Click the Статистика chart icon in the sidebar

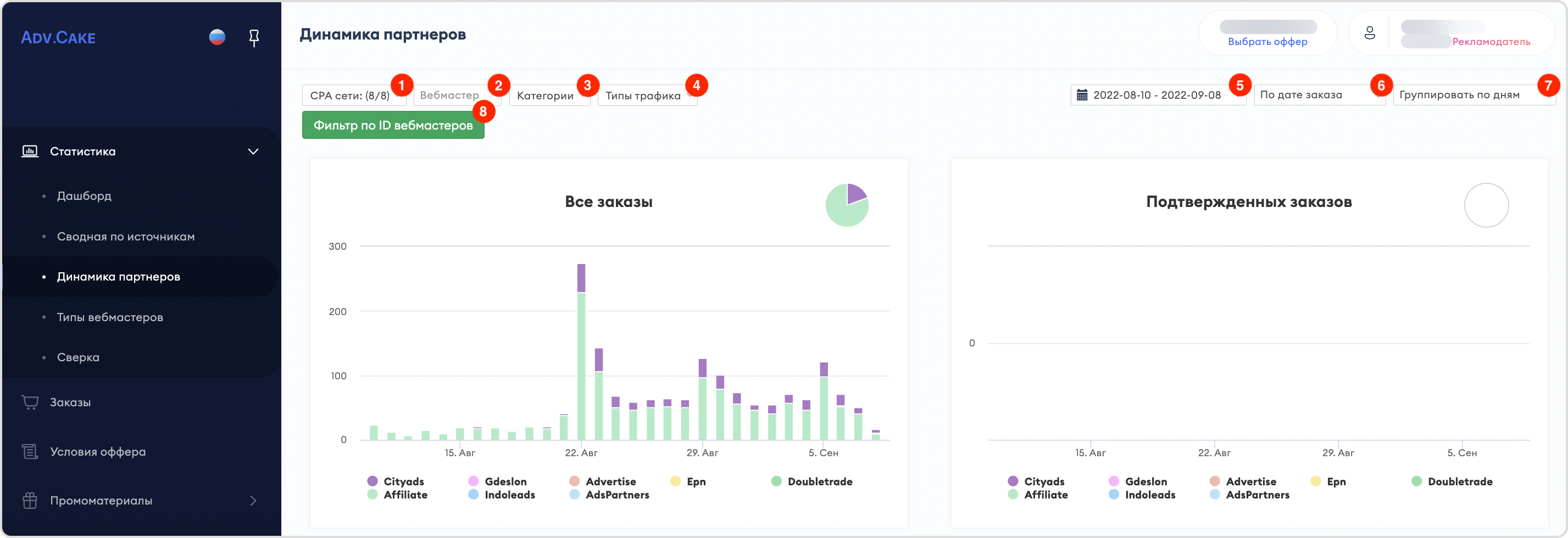point(30,151)
